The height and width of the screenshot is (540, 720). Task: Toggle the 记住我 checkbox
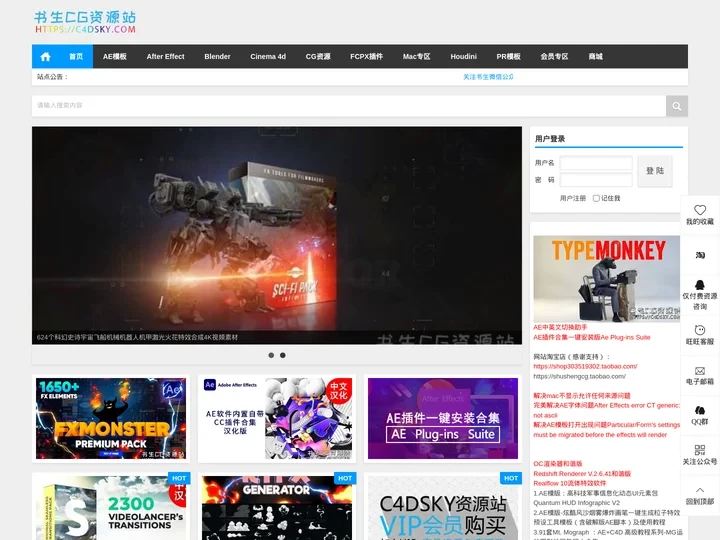[596, 198]
